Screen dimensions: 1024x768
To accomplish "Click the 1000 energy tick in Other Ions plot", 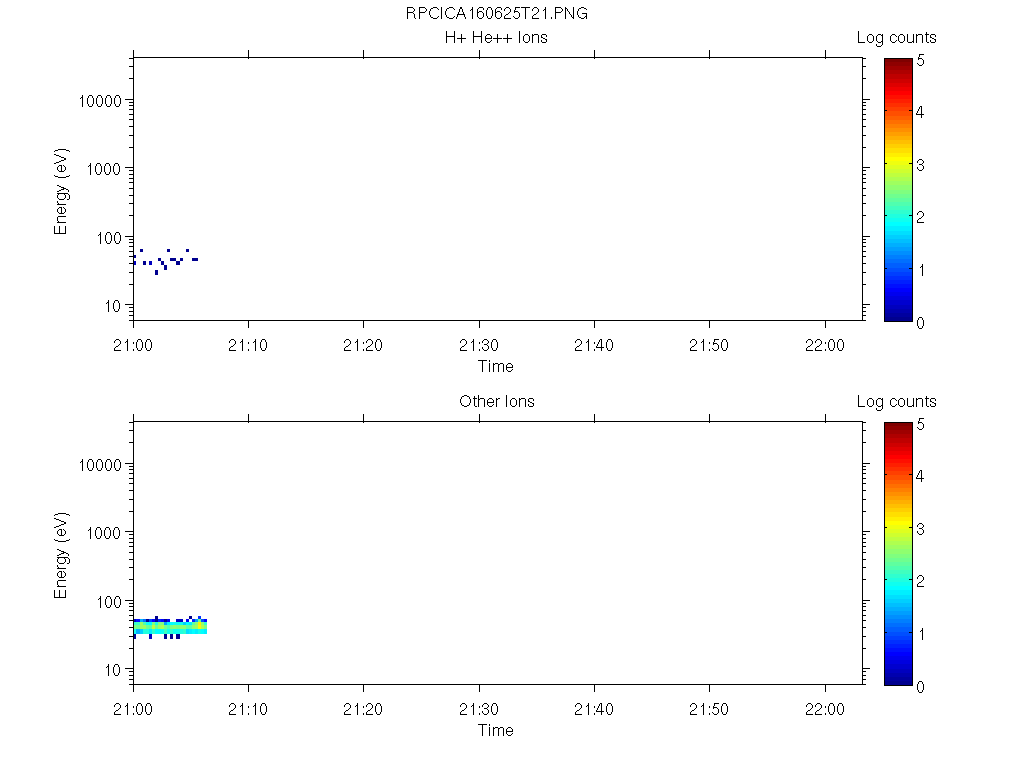I will (x=104, y=533).
